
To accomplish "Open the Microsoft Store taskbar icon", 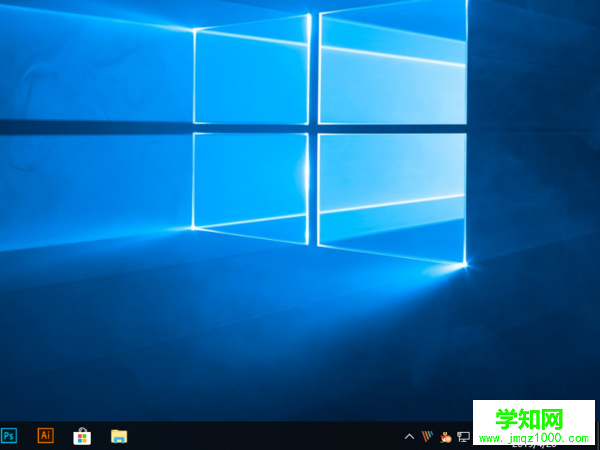I will pyautogui.click(x=82, y=436).
